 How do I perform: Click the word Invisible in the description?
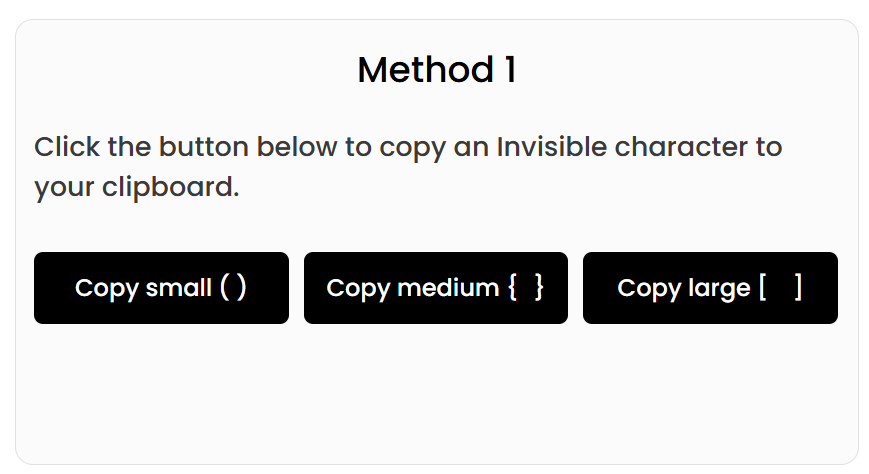point(552,147)
